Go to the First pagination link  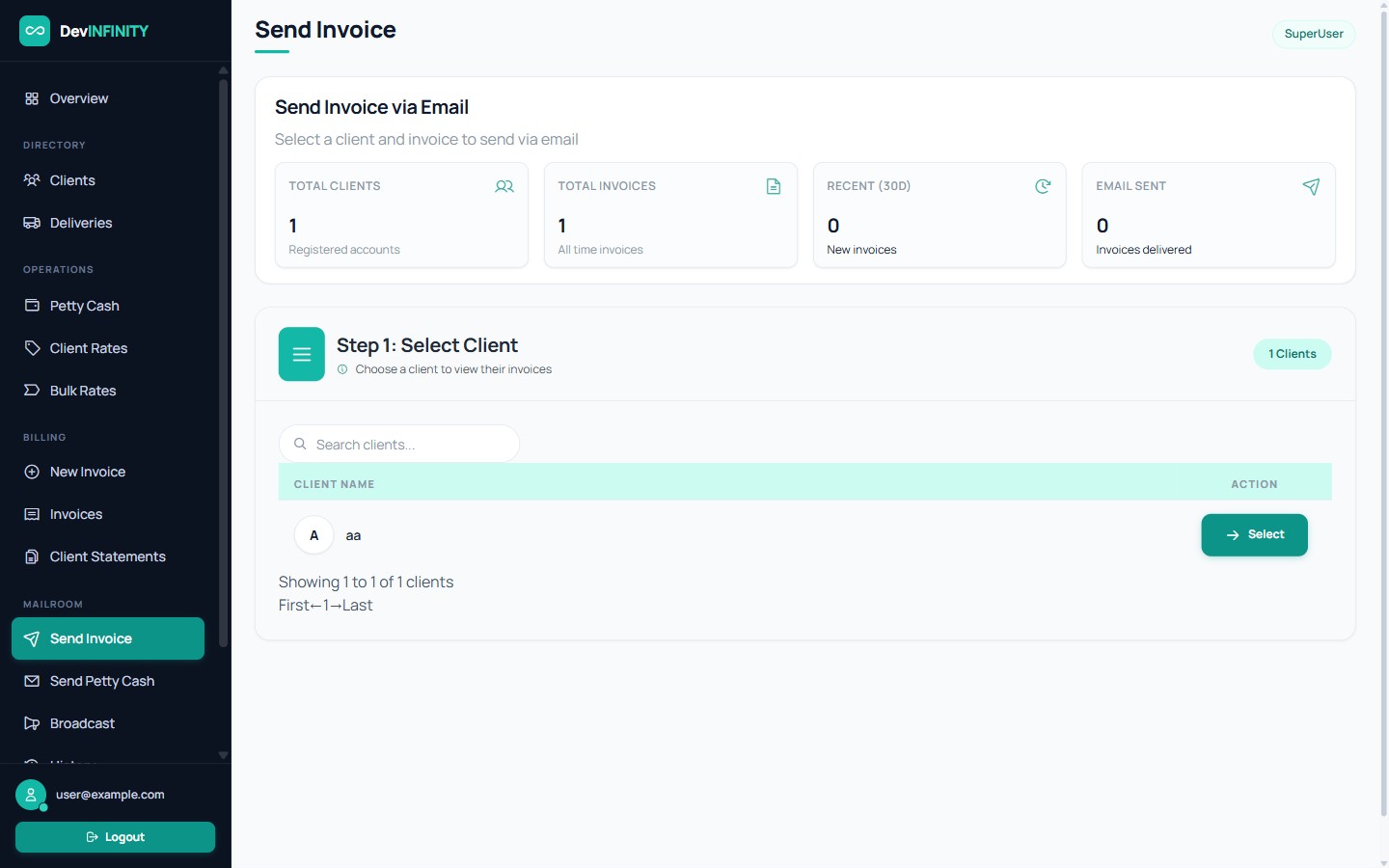(x=294, y=605)
